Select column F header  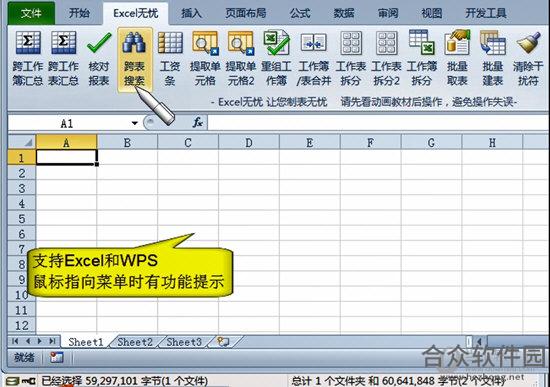point(370,142)
